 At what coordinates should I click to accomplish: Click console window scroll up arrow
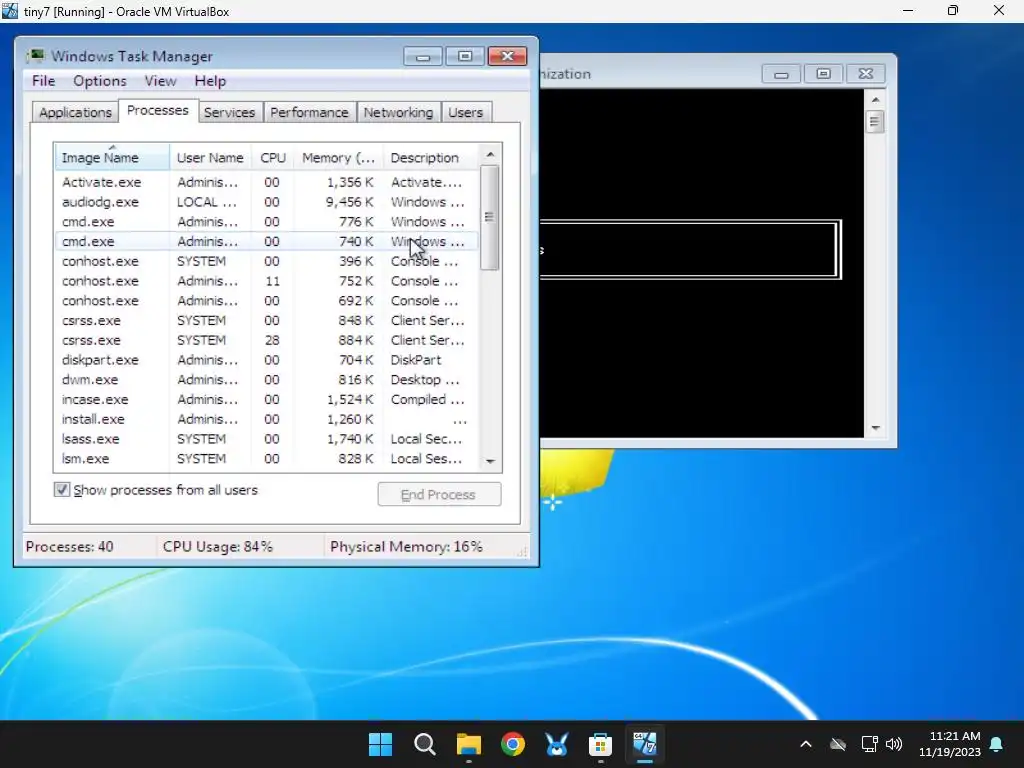tap(875, 100)
